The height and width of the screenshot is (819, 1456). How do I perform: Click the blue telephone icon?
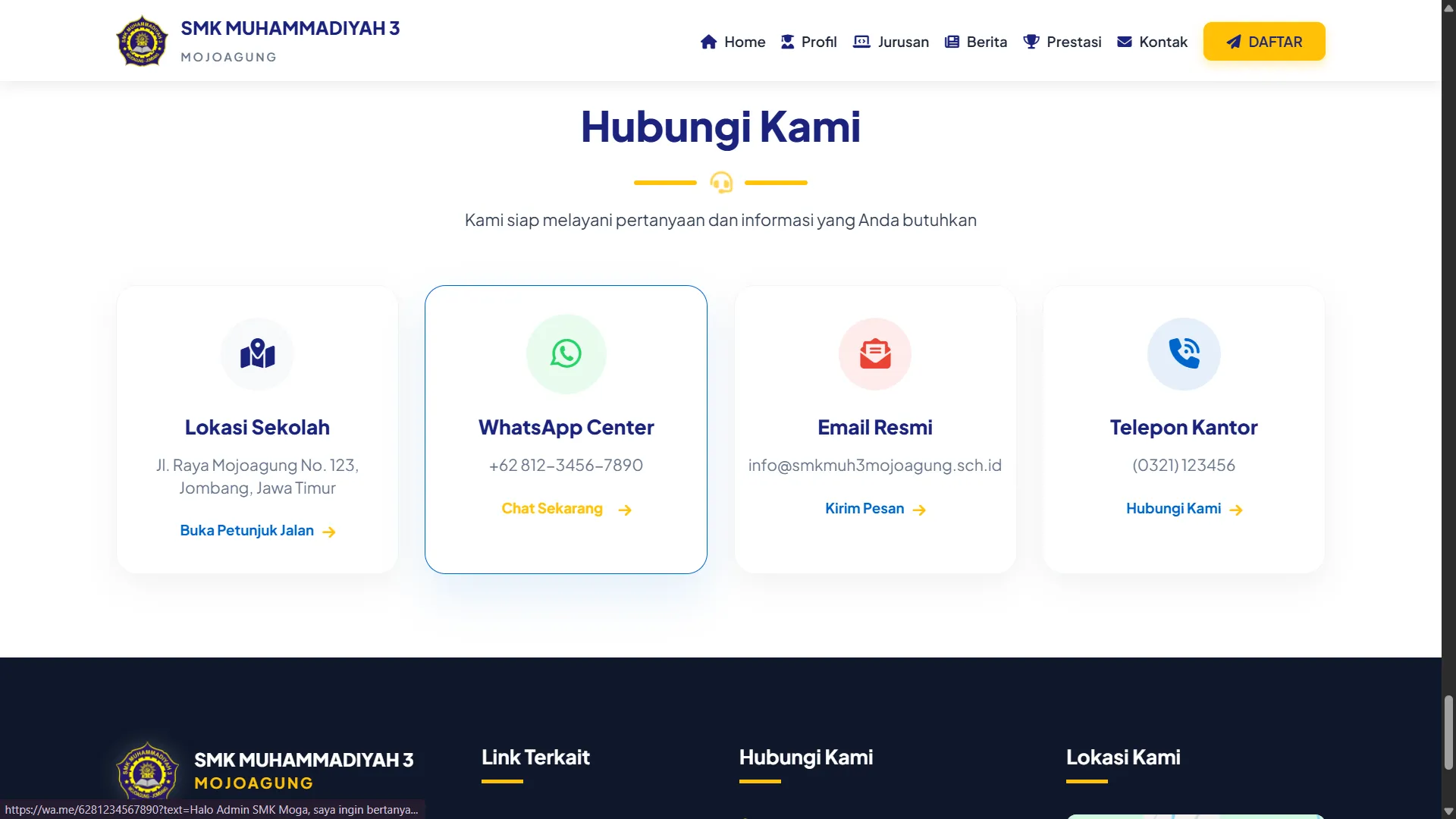coord(1184,353)
